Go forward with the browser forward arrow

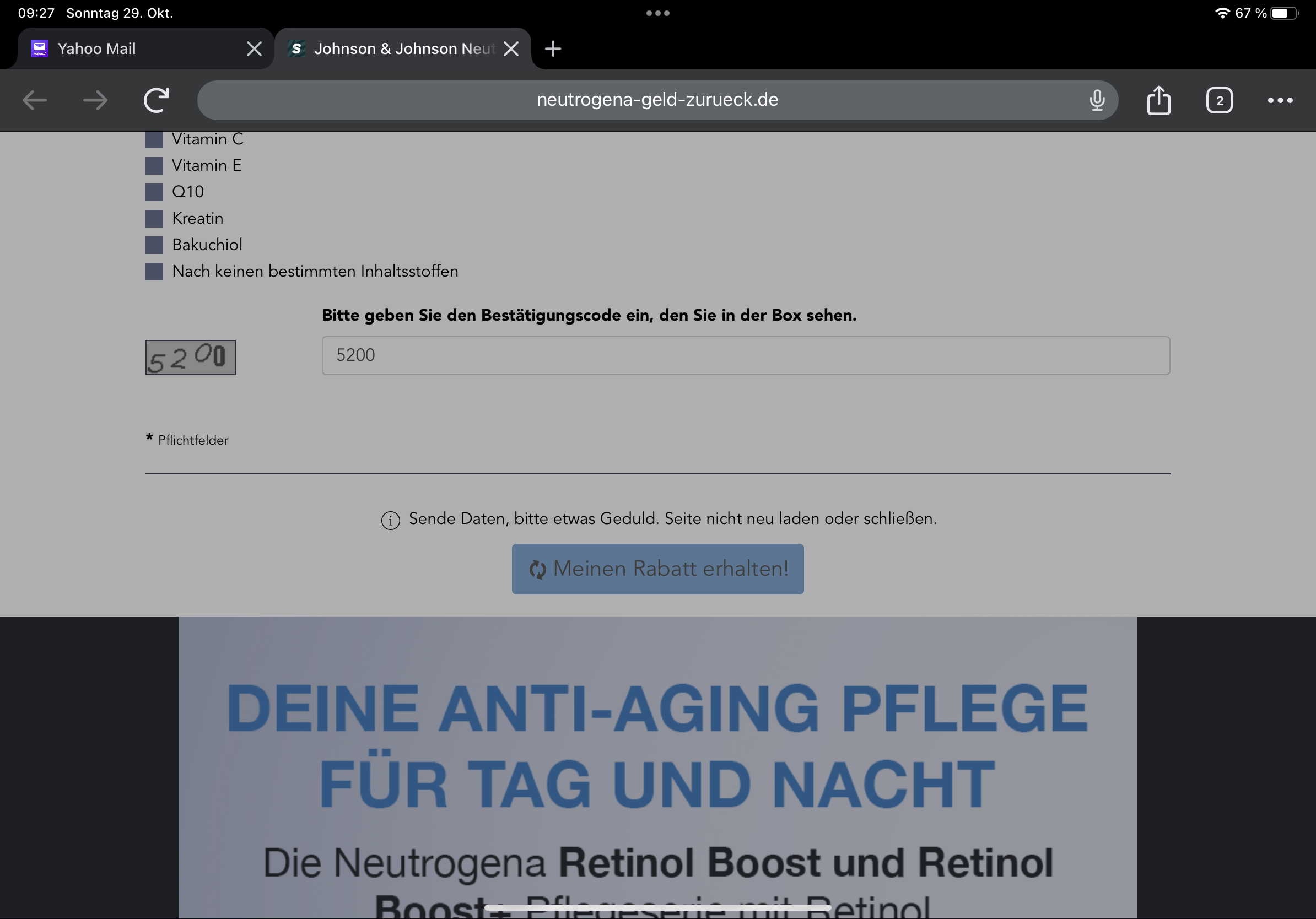(x=95, y=100)
